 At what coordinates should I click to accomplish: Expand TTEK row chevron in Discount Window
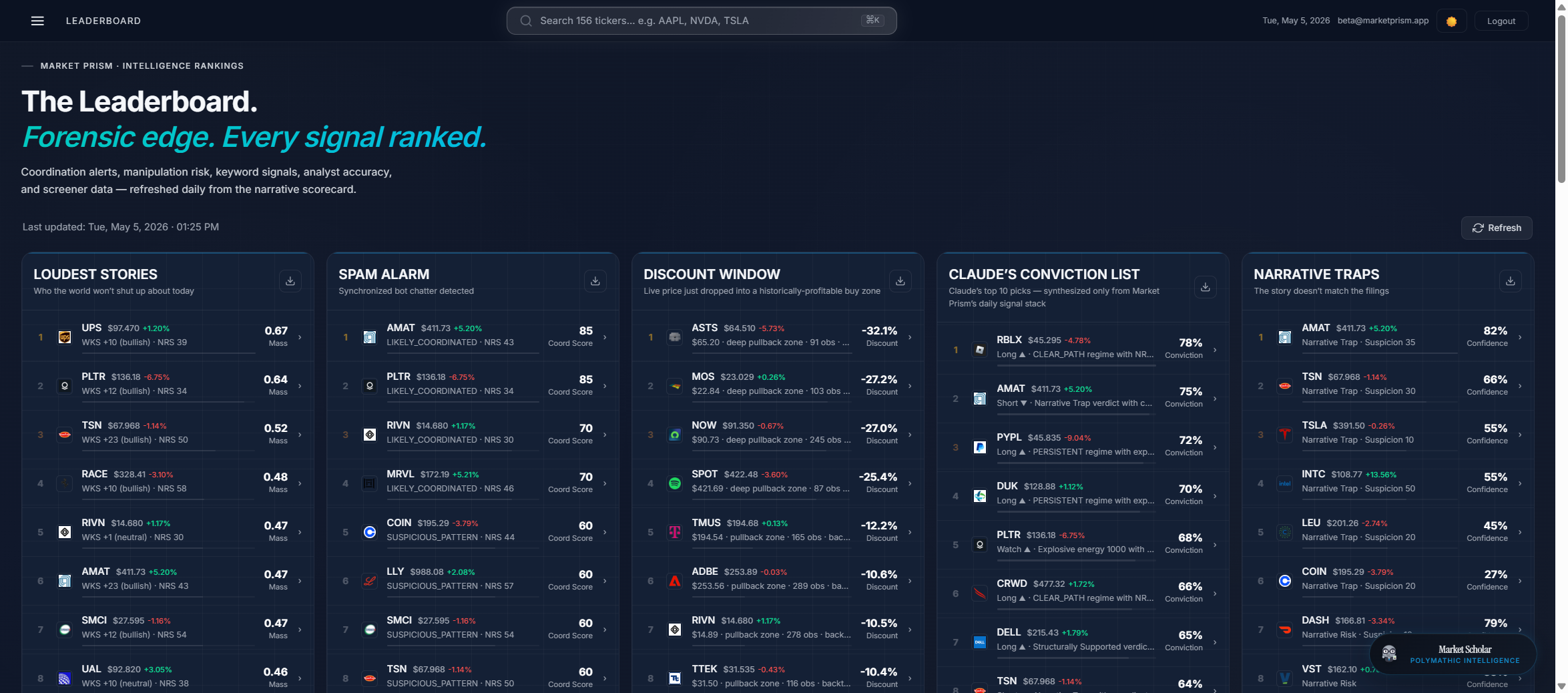pyautogui.click(x=910, y=678)
